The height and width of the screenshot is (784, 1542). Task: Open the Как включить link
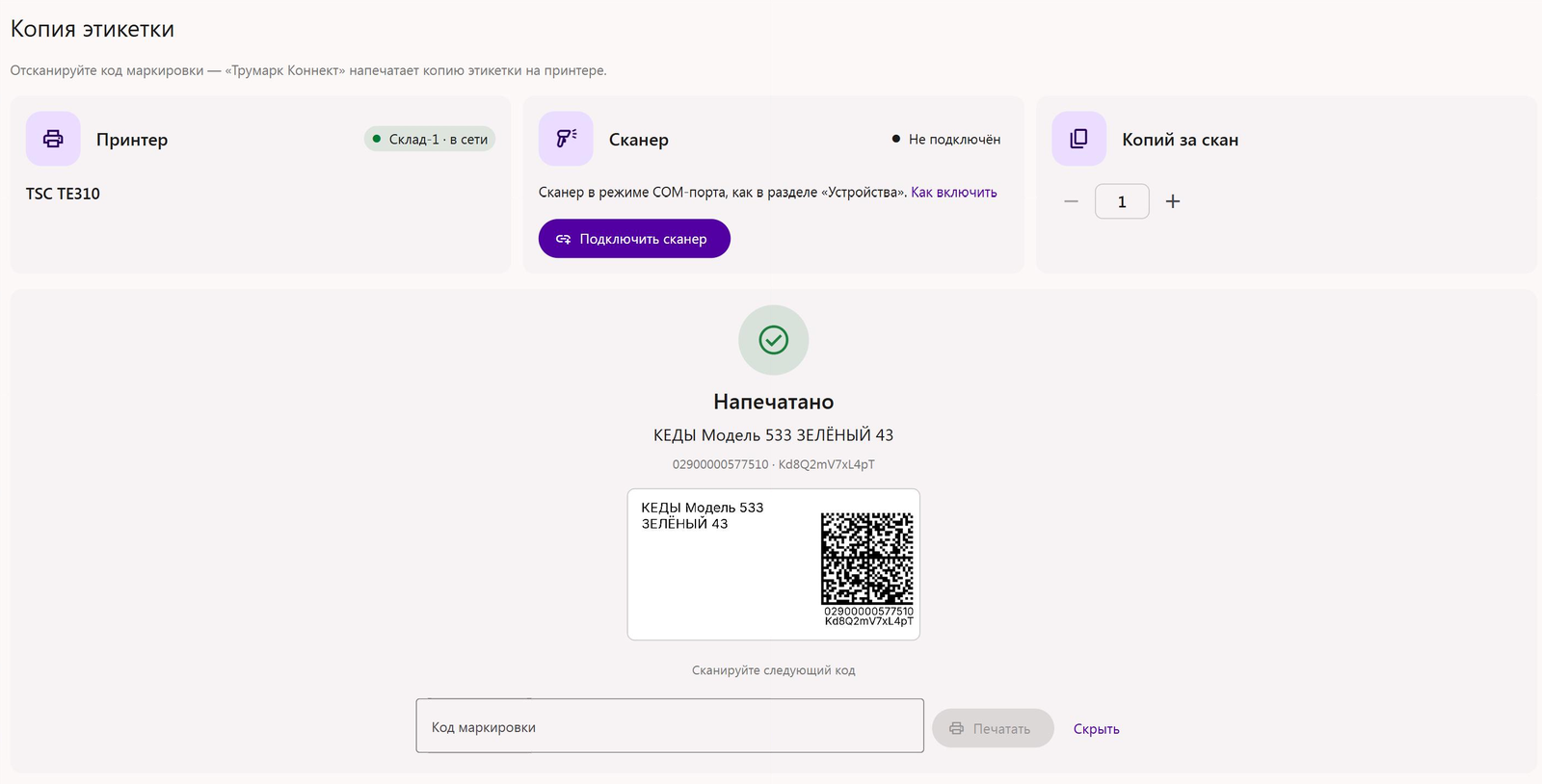954,193
